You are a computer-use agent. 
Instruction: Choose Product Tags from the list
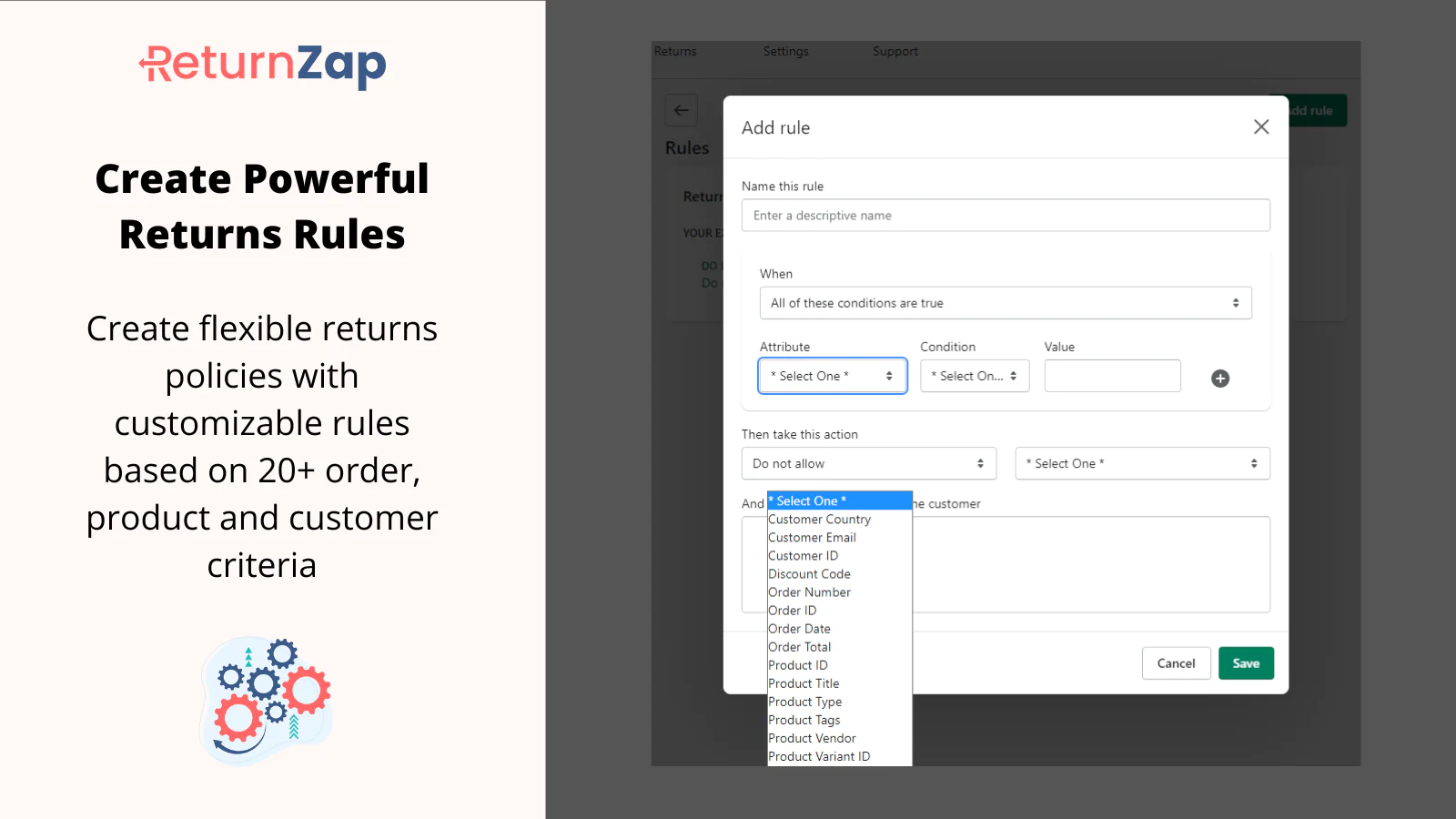(x=804, y=720)
